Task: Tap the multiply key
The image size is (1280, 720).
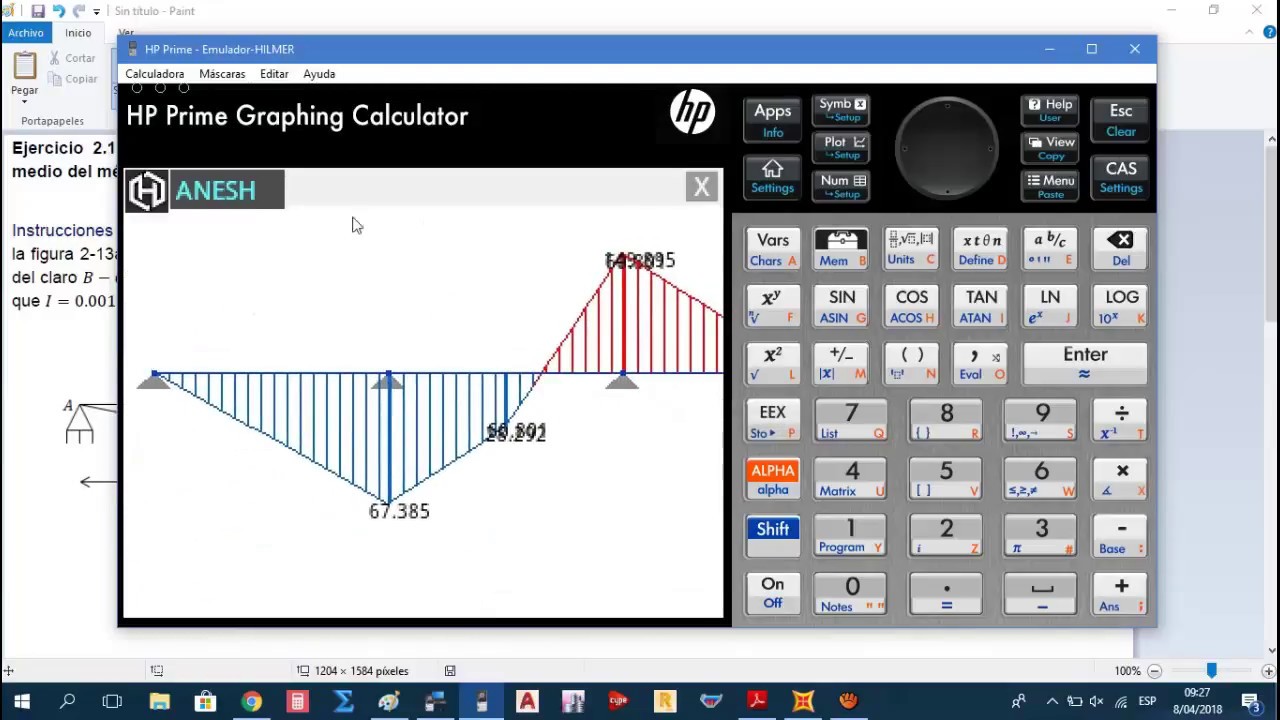Action: [x=1120, y=478]
